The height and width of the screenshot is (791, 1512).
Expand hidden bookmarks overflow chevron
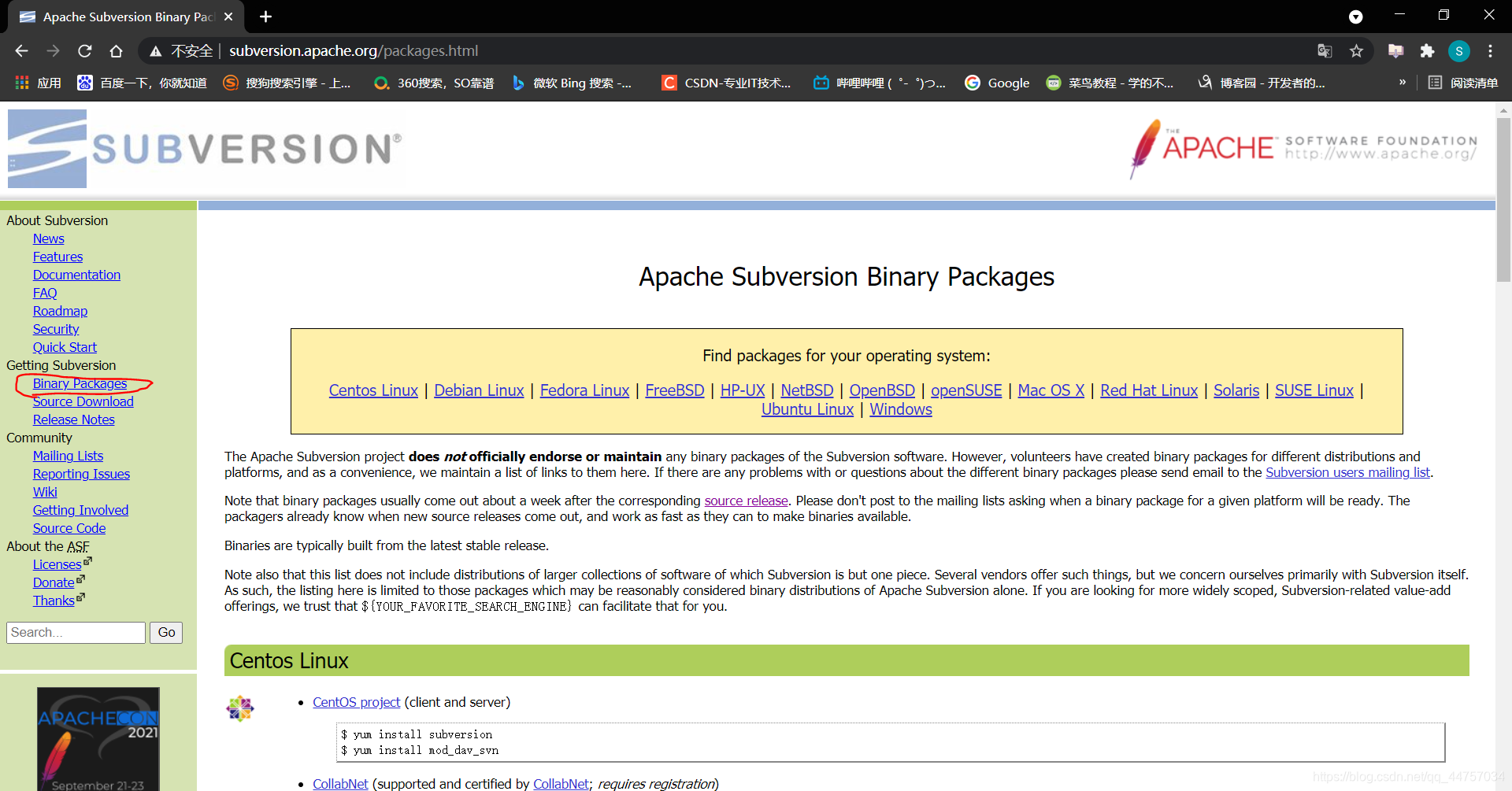click(x=1402, y=83)
